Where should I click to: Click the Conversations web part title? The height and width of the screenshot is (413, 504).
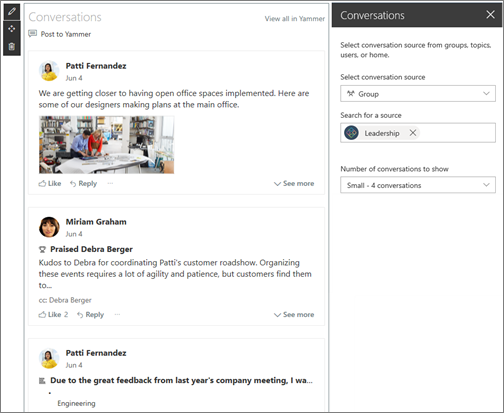pyautogui.click(x=65, y=17)
